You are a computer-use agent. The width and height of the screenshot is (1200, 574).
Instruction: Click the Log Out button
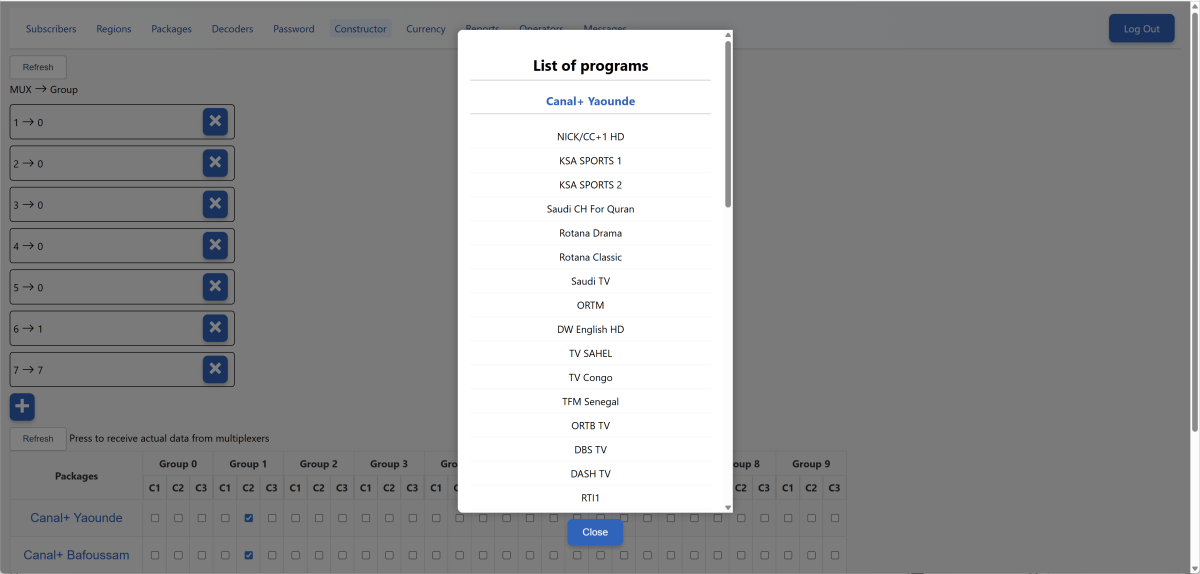pyautogui.click(x=1141, y=29)
